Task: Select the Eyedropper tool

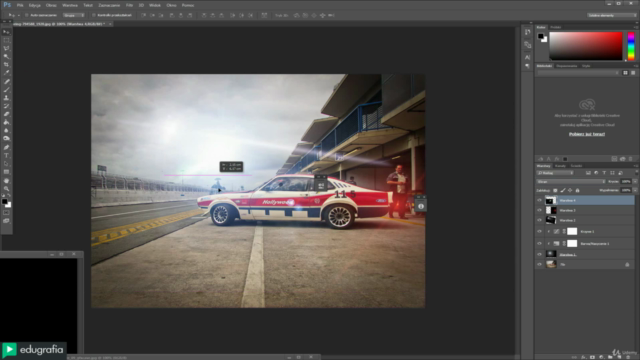Action: coord(6,73)
